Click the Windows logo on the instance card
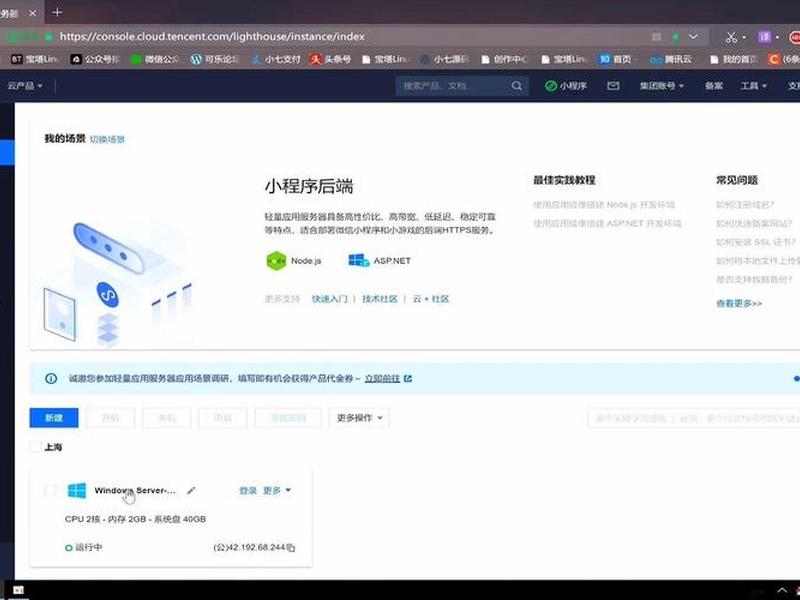 (77, 491)
